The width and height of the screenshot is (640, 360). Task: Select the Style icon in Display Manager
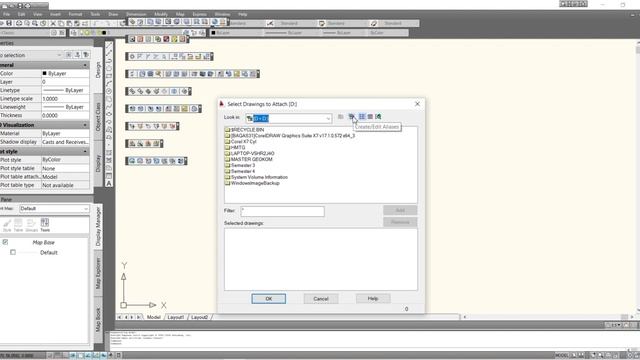click(x=7, y=224)
